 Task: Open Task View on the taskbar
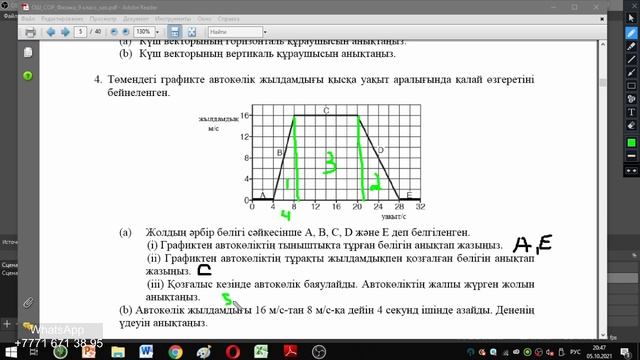tap(34, 352)
